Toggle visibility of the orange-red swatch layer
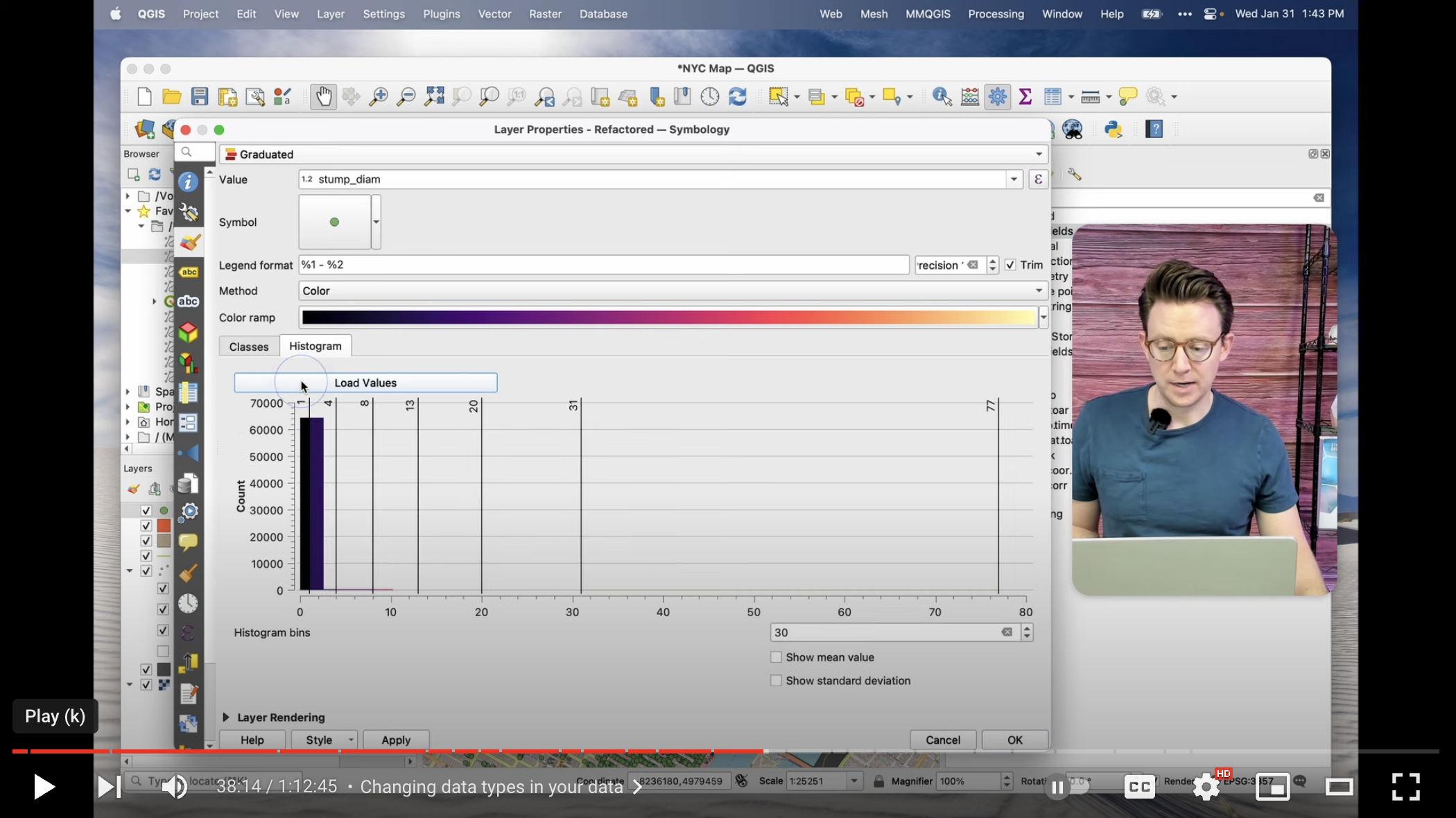This screenshot has height=818, width=1456. (146, 525)
